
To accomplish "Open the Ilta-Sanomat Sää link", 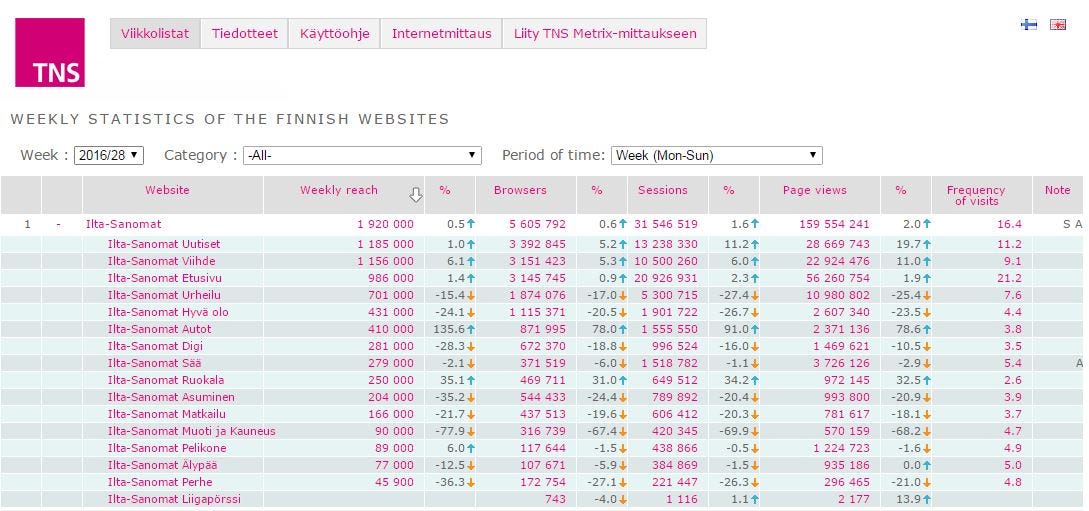I will coord(155,363).
